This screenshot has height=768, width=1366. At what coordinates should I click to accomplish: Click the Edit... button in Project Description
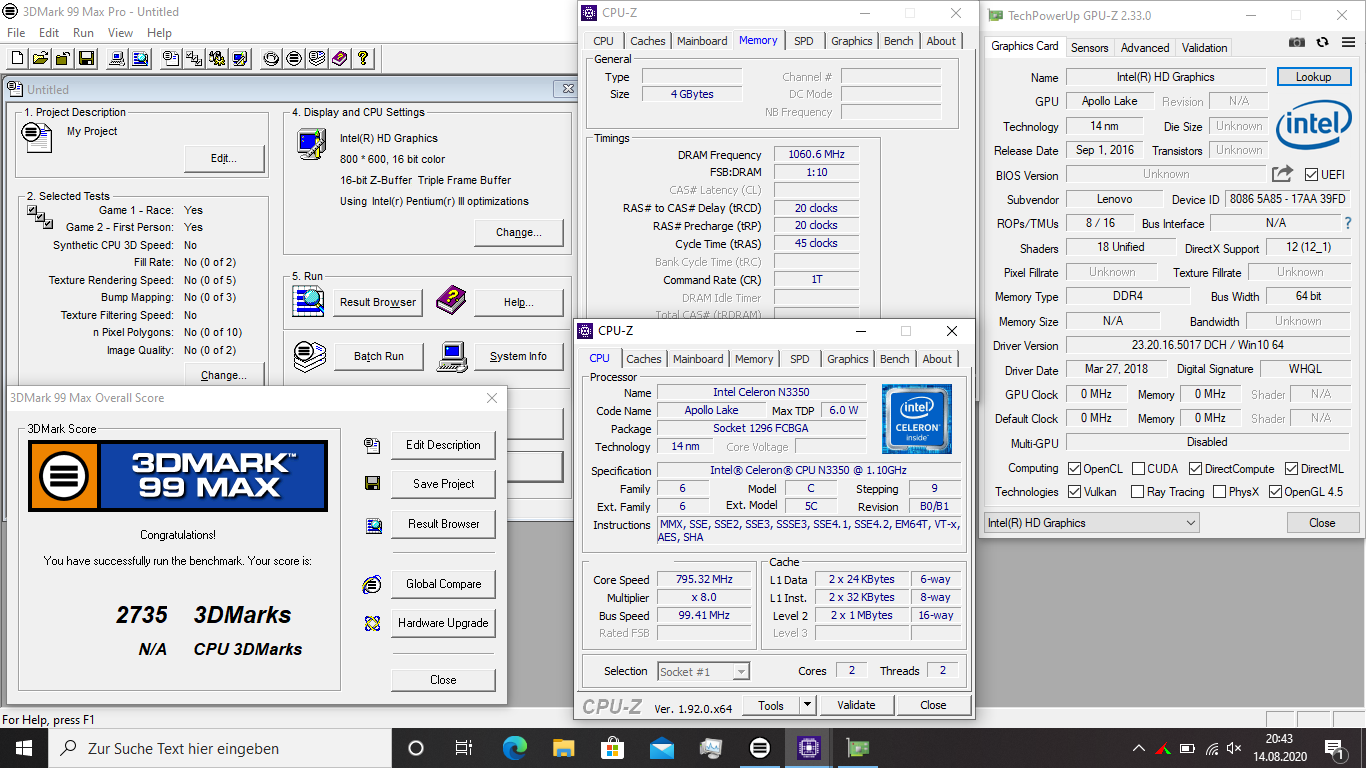[224, 159]
